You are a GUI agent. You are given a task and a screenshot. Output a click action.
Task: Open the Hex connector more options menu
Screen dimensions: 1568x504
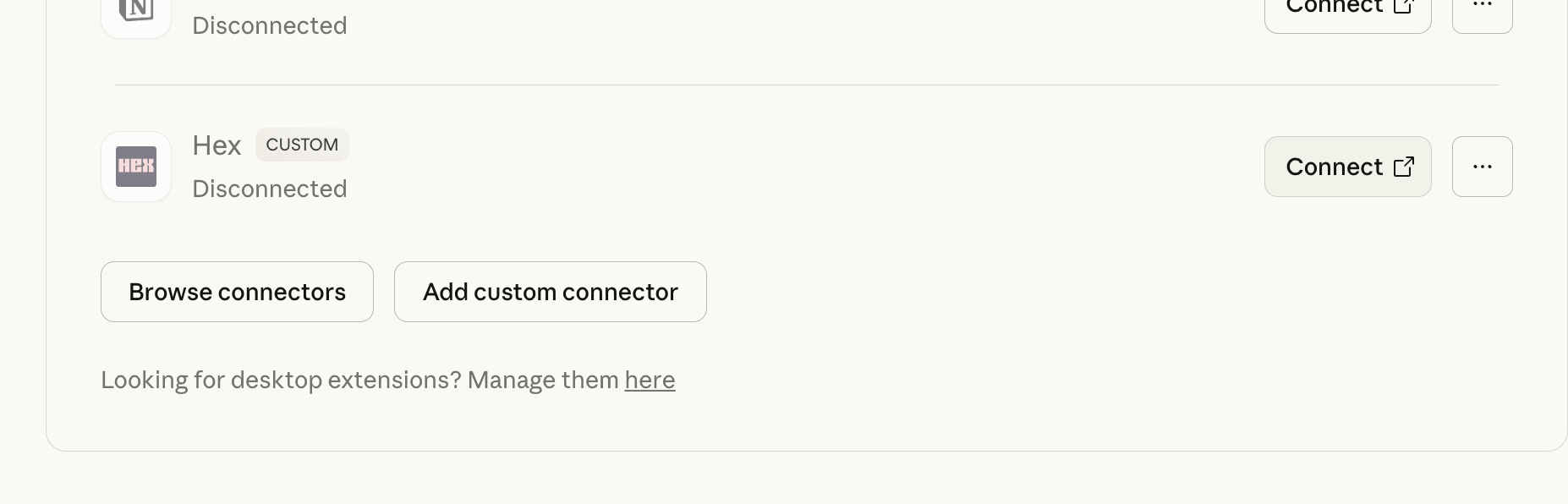click(1482, 167)
